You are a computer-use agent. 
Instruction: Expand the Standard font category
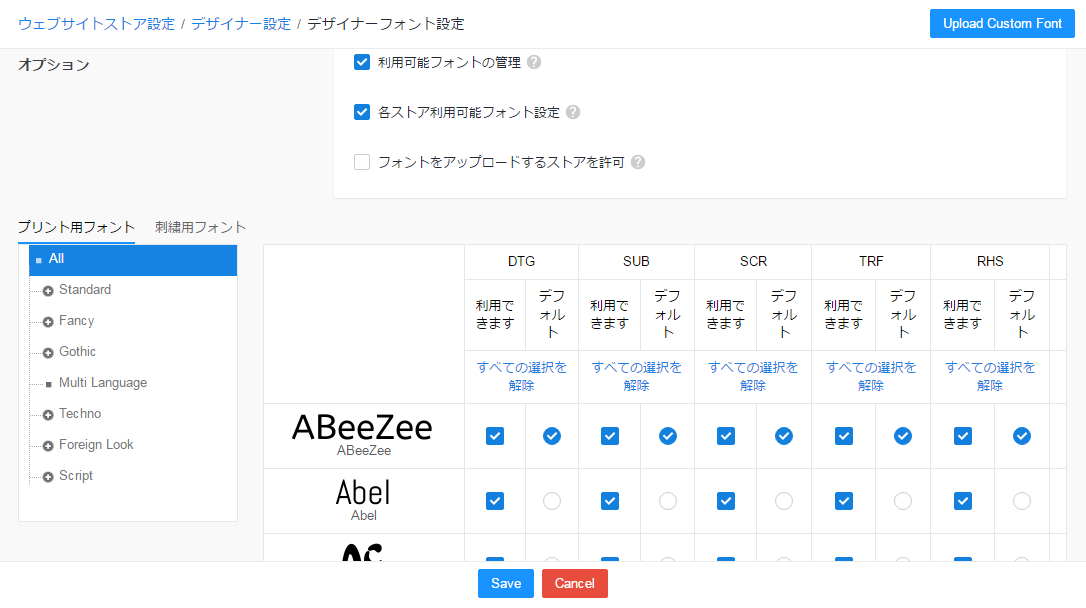[x=48, y=291]
